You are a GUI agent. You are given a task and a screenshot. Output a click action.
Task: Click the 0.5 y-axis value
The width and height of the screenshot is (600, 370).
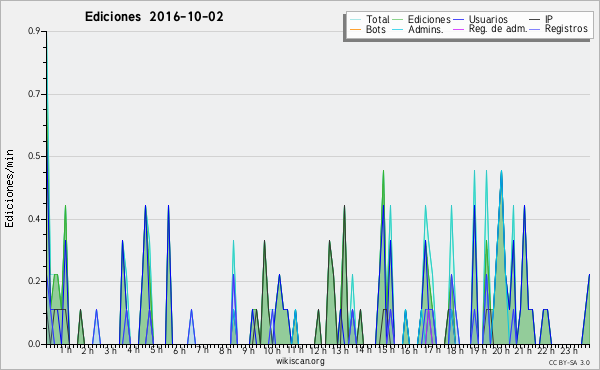coord(34,156)
